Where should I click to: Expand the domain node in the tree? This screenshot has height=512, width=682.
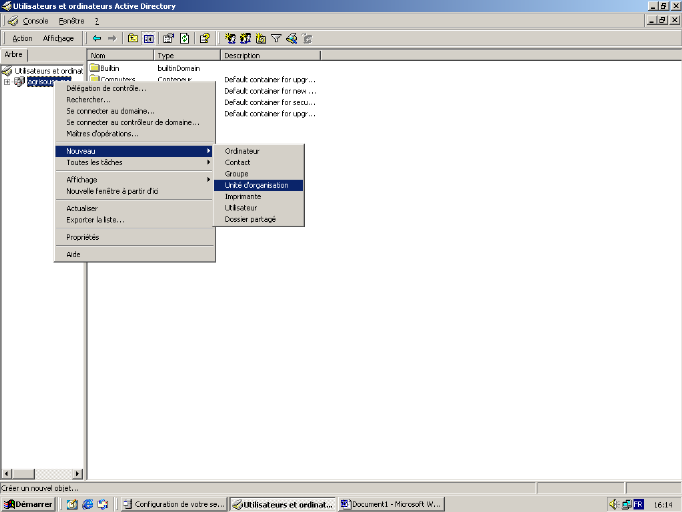pos(7,82)
